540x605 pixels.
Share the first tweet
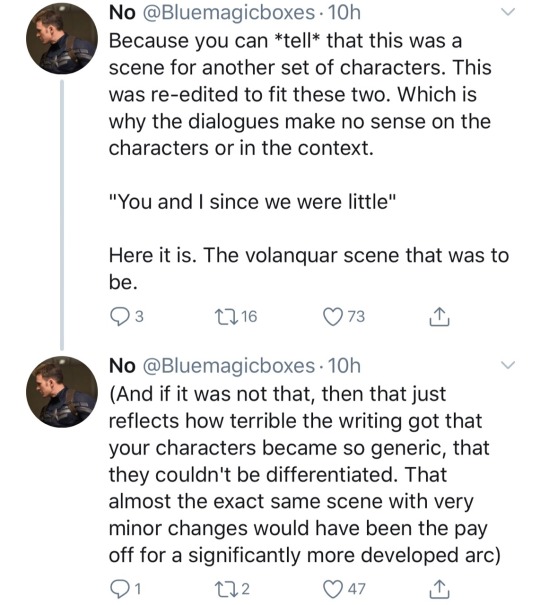click(439, 318)
